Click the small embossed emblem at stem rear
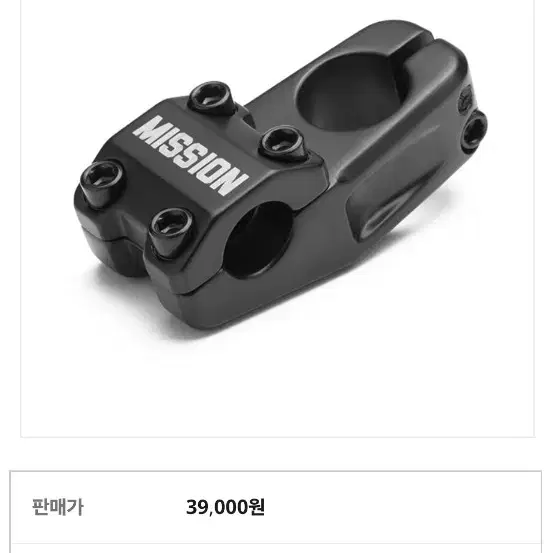 tap(465, 98)
